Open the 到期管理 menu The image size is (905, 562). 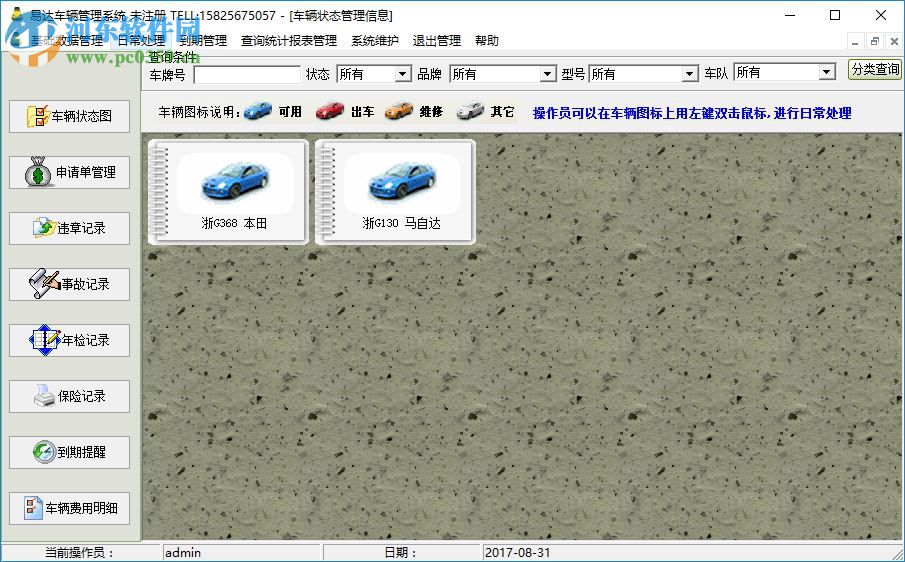point(203,40)
